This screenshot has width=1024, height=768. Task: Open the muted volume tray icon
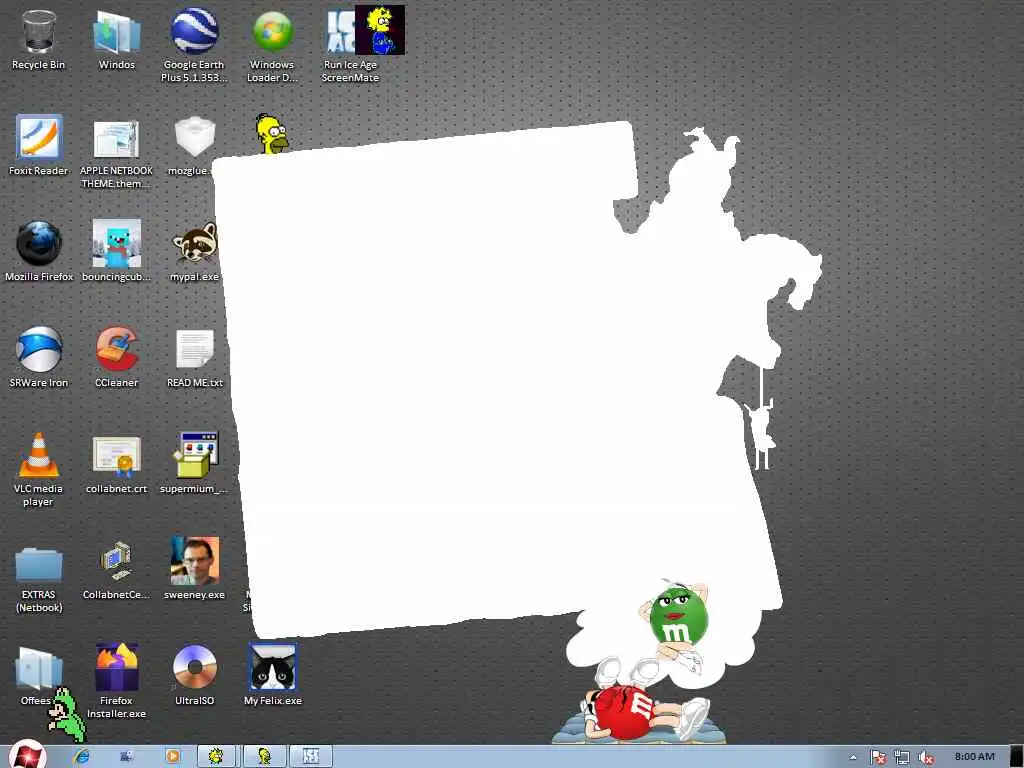coord(925,758)
